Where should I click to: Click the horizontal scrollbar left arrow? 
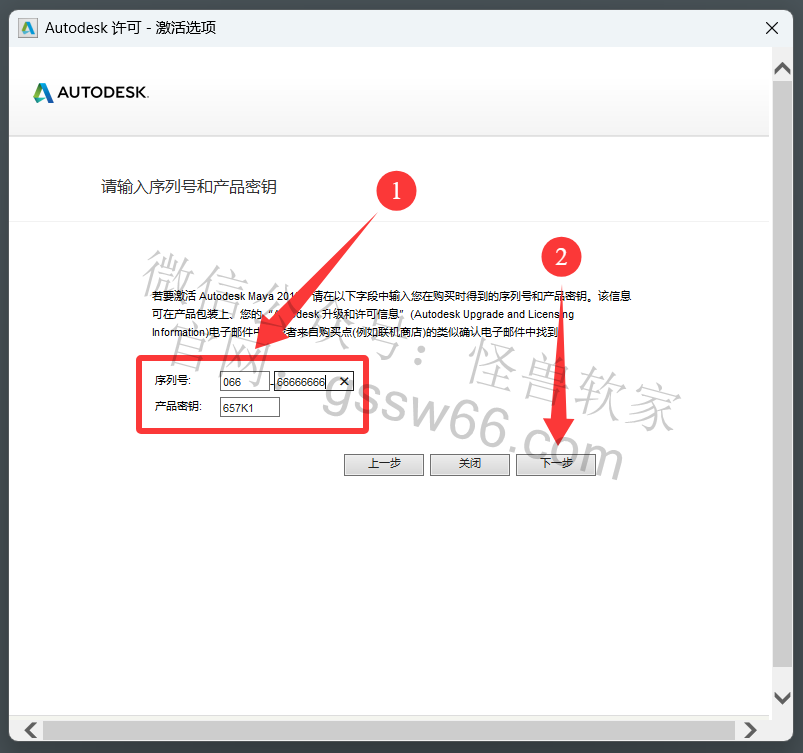click(31, 730)
